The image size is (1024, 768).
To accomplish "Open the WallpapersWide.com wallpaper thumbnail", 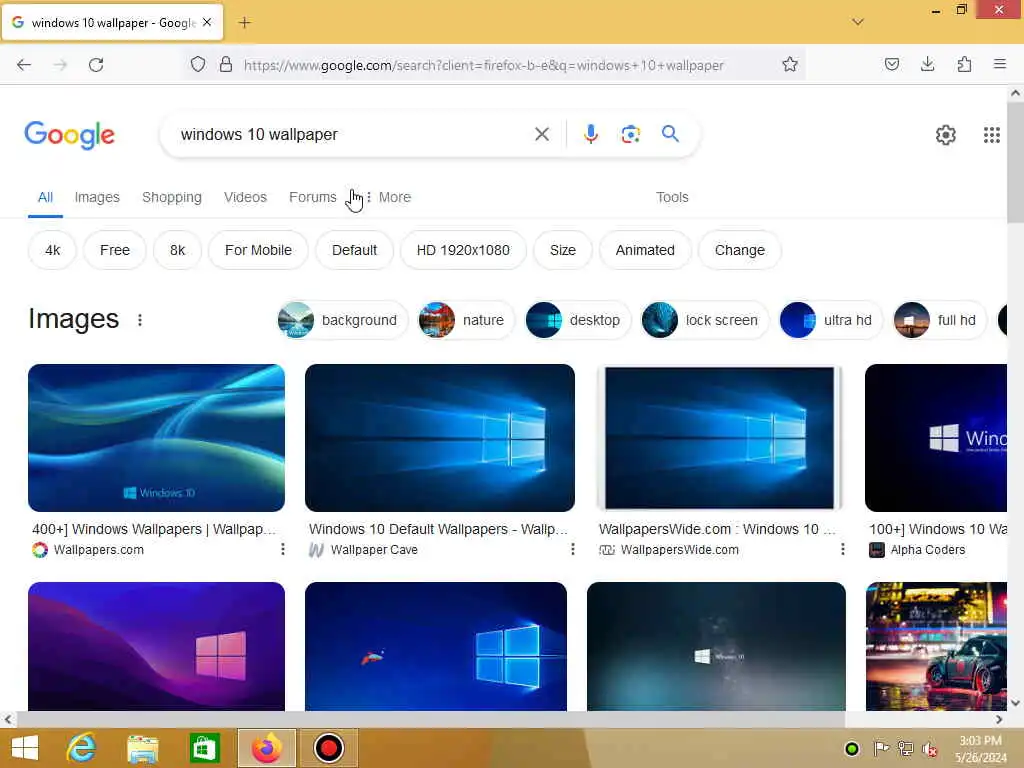I will coord(719,438).
